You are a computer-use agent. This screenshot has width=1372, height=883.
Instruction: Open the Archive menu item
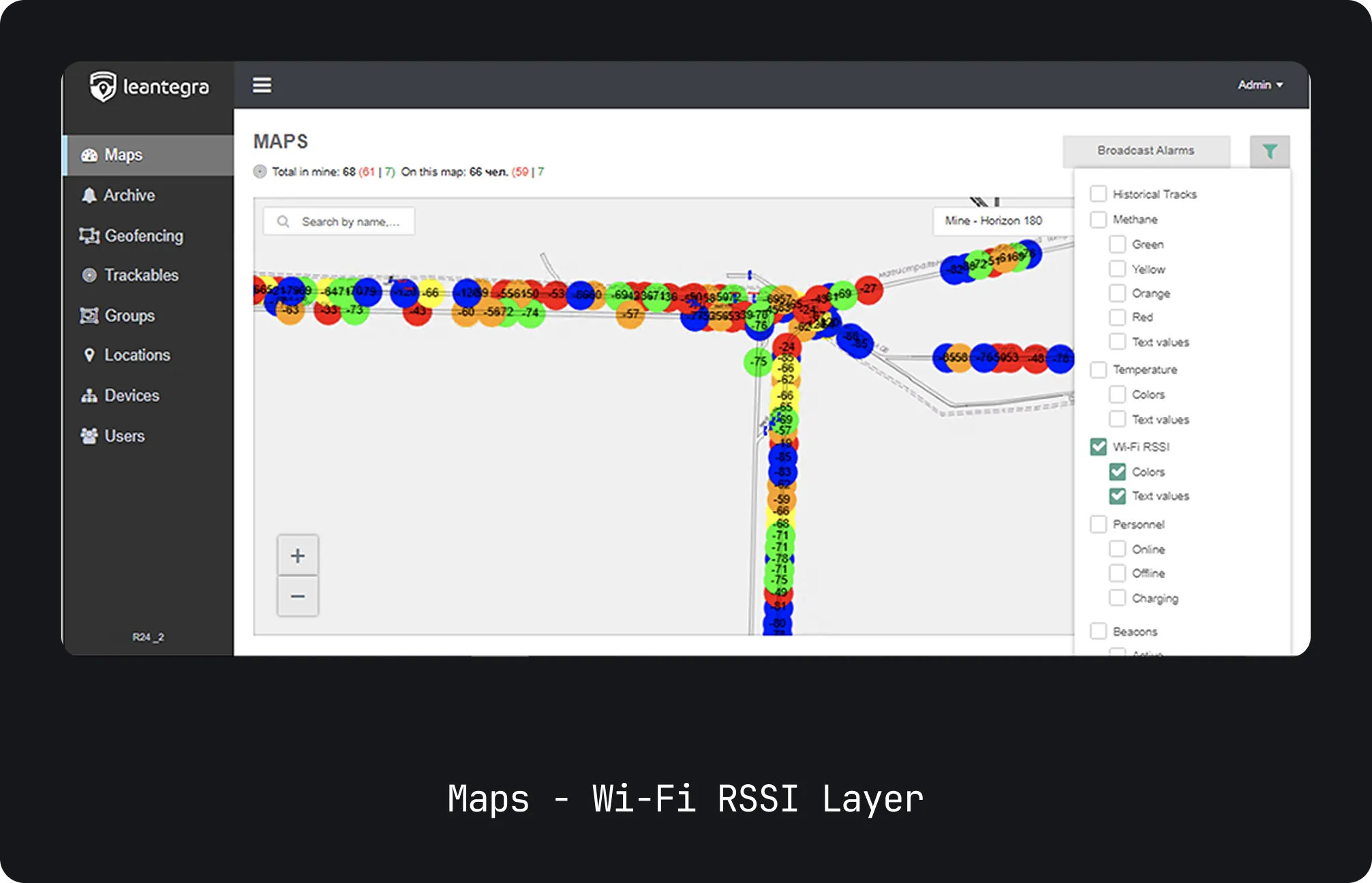(129, 196)
